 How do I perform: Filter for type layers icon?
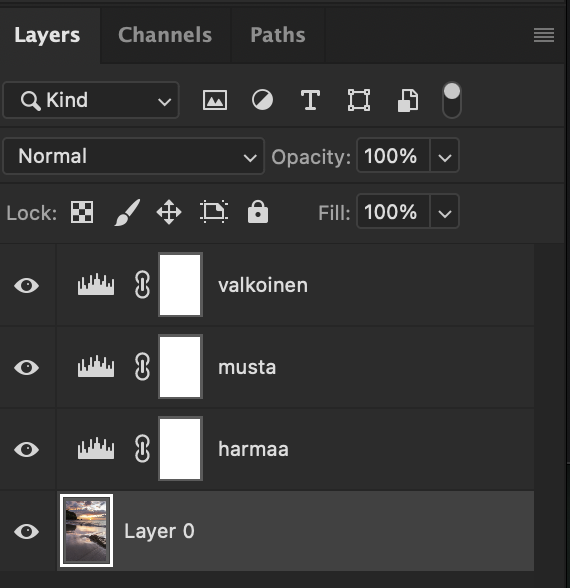[x=310, y=100]
